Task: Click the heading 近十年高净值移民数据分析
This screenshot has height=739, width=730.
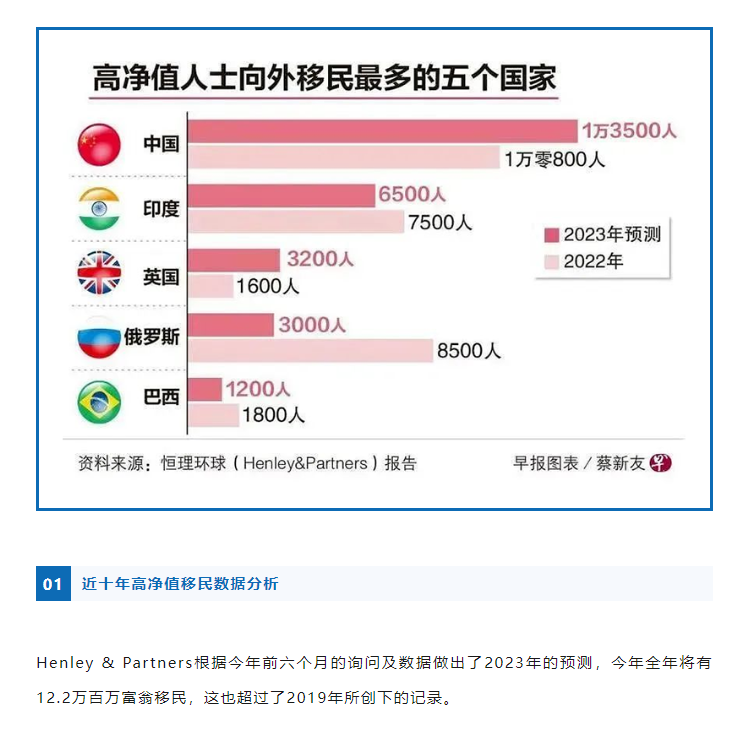Action: (180, 583)
